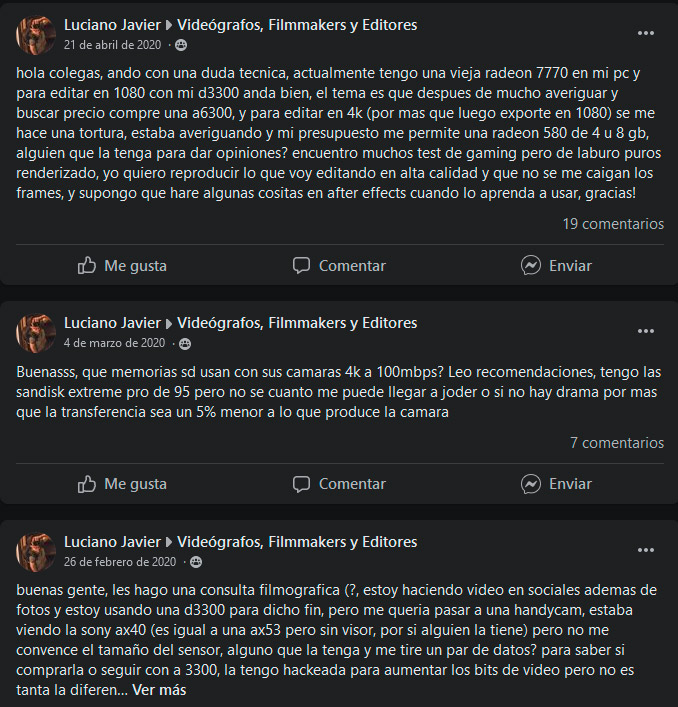Open the three-dot menu on March 4 post
Image resolution: width=678 pixels, height=707 pixels.
click(646, 331)
